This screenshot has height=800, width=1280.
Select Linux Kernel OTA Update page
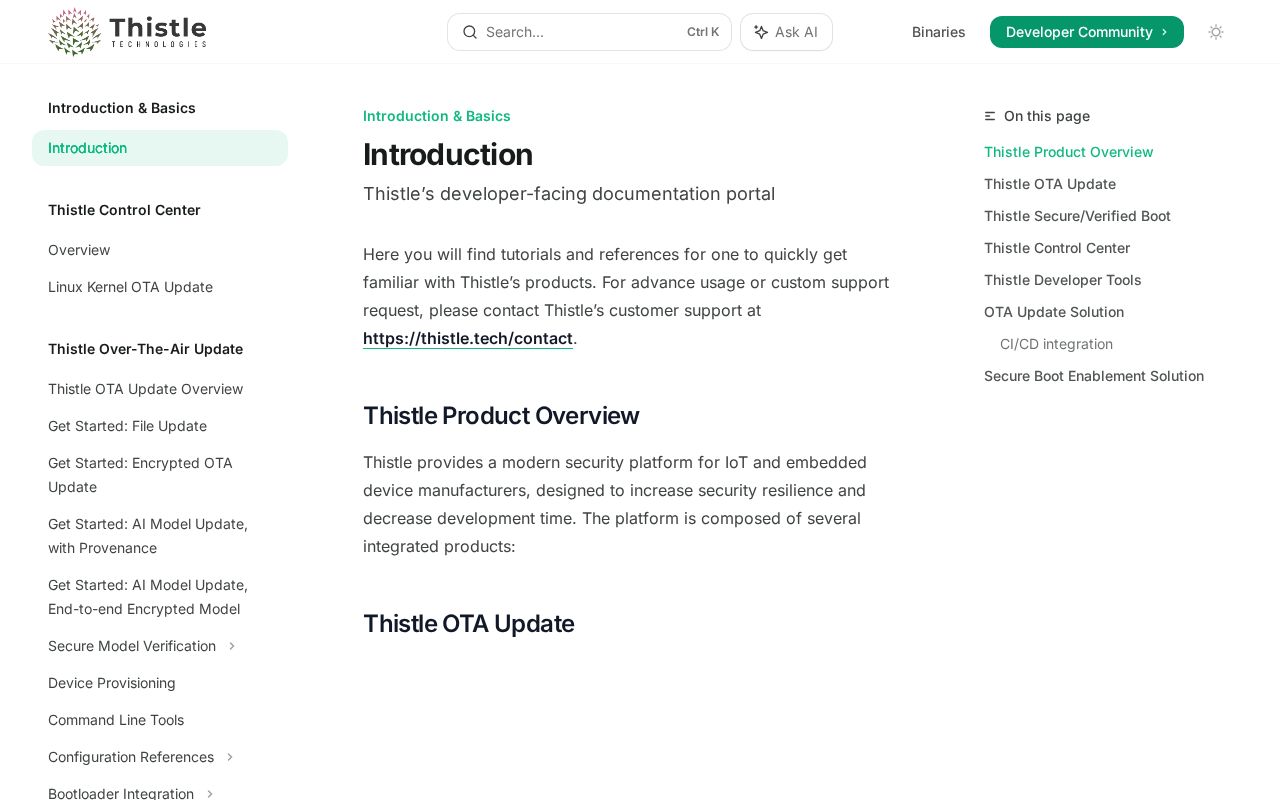click(x=130, y=287)
